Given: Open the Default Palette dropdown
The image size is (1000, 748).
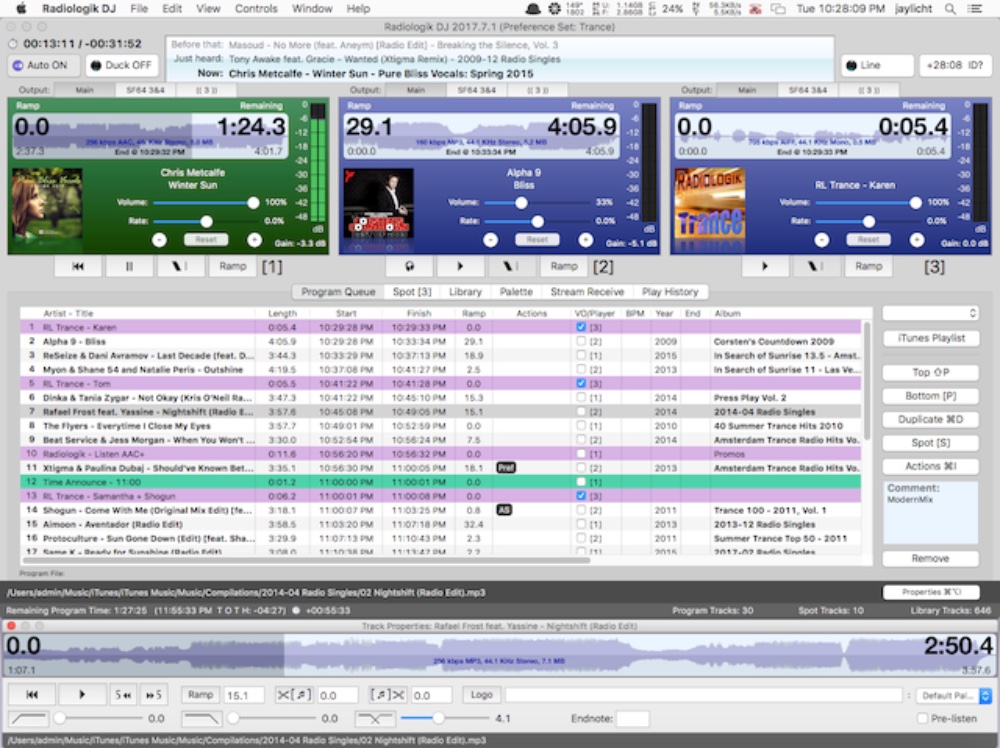Looking at the screenshot, I should pyautogui.click(x=955, y=695).
